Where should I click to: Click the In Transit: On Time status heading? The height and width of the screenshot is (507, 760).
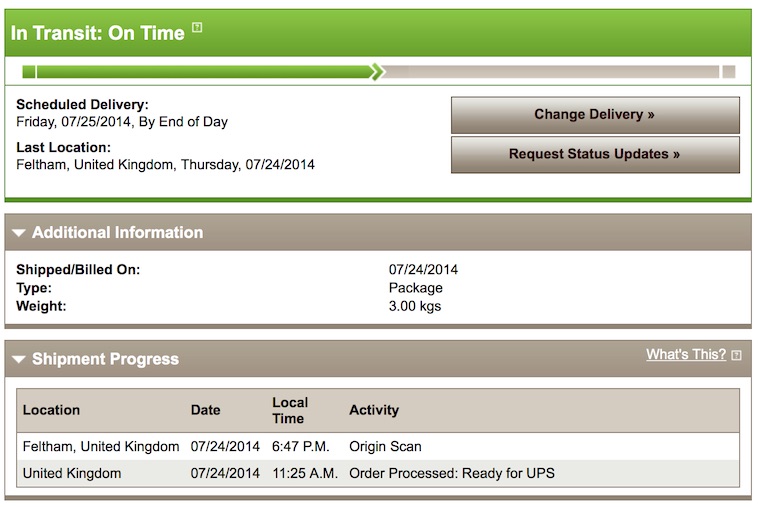(x=98, y=32)
